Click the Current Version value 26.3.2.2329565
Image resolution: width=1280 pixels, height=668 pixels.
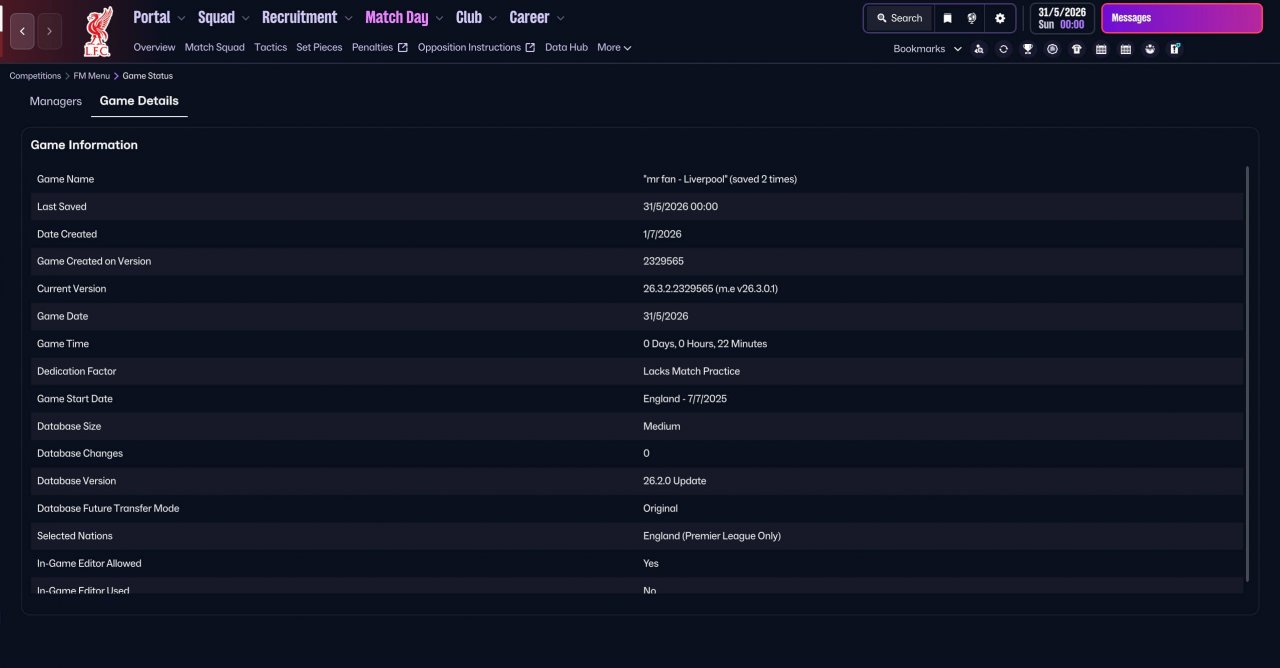coord(710,289)
